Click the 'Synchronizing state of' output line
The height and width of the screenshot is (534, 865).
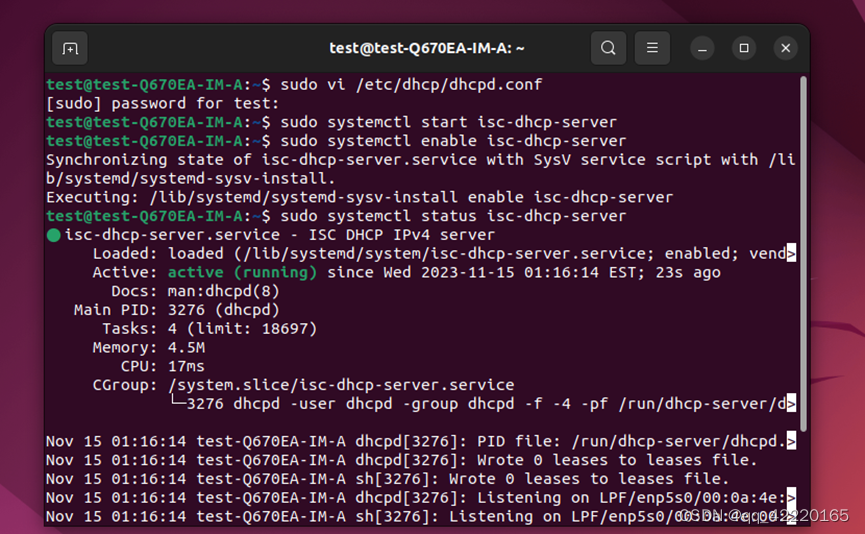coord(420,159)
